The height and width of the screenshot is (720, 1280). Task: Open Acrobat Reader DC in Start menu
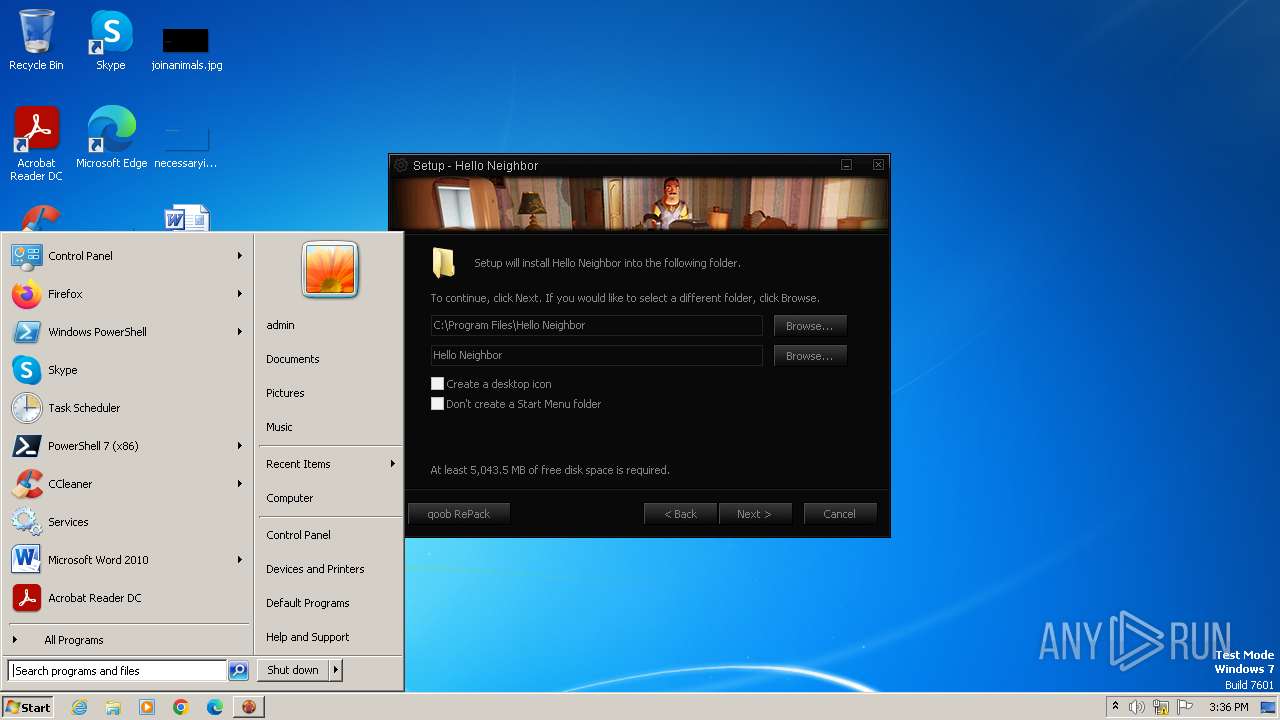click(128, 598)
